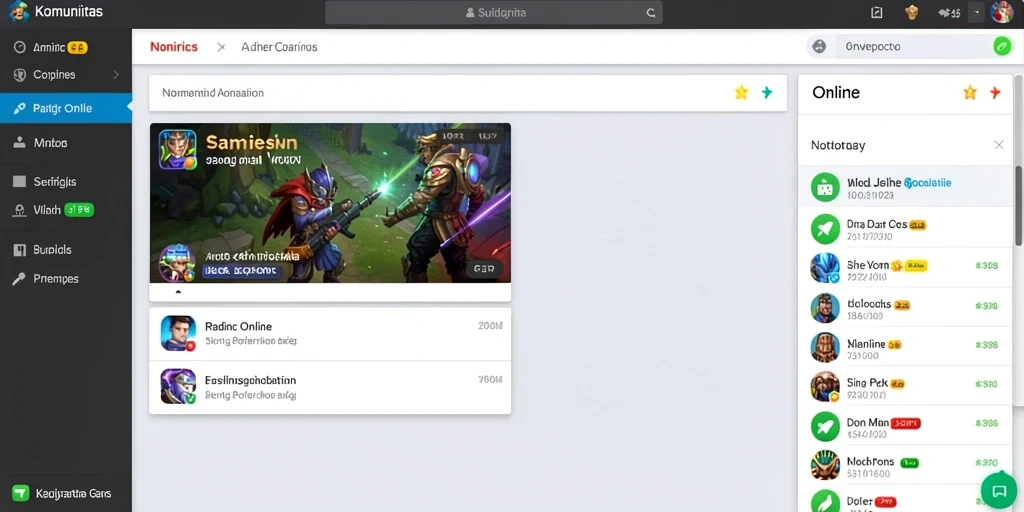Image resolution: width=1024 pixels, height=512 pixels.
Task: Click the GED button on banner
Action: [x=485, y=268]
